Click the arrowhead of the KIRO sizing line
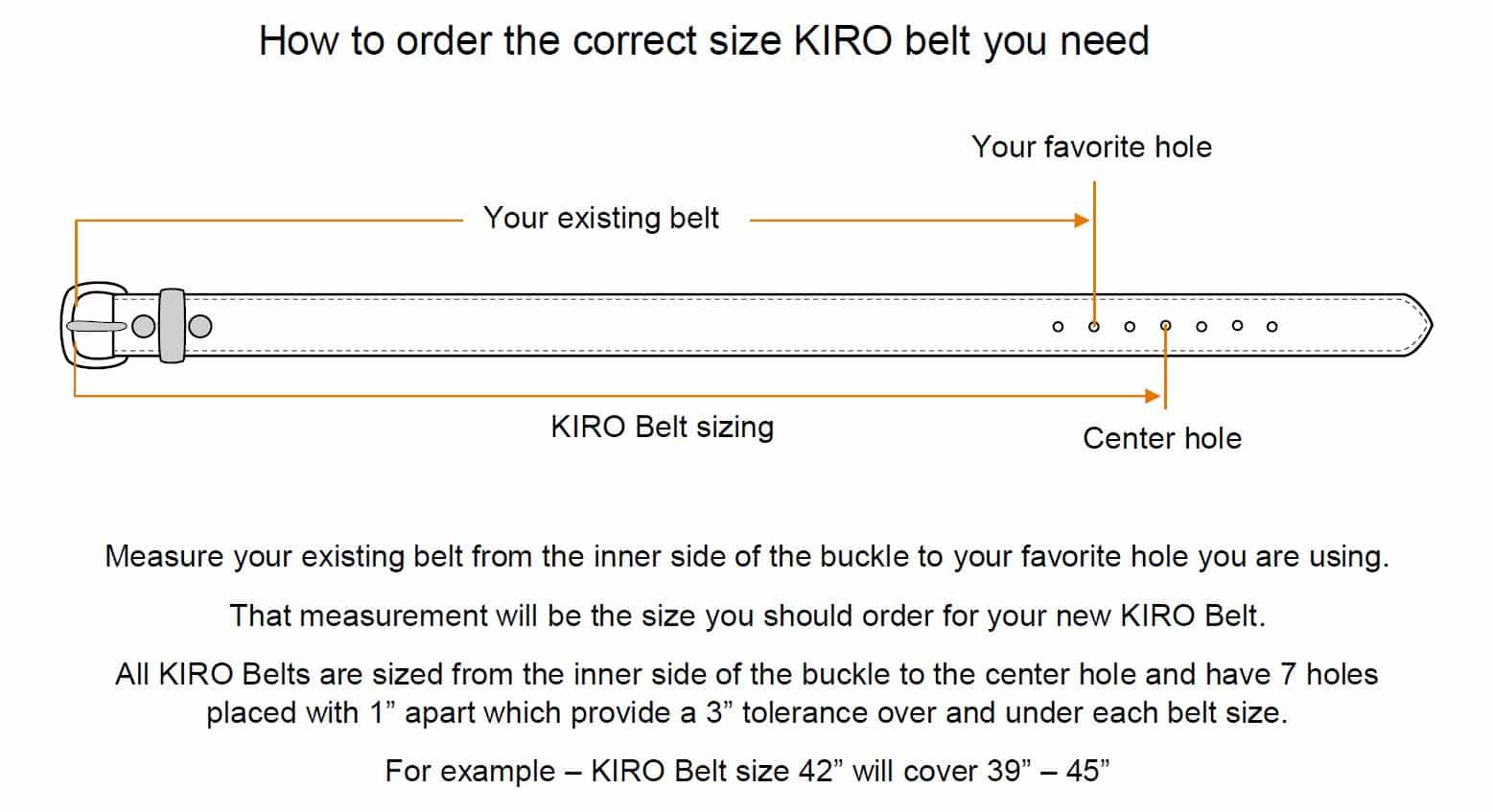 coord(1154,395)
